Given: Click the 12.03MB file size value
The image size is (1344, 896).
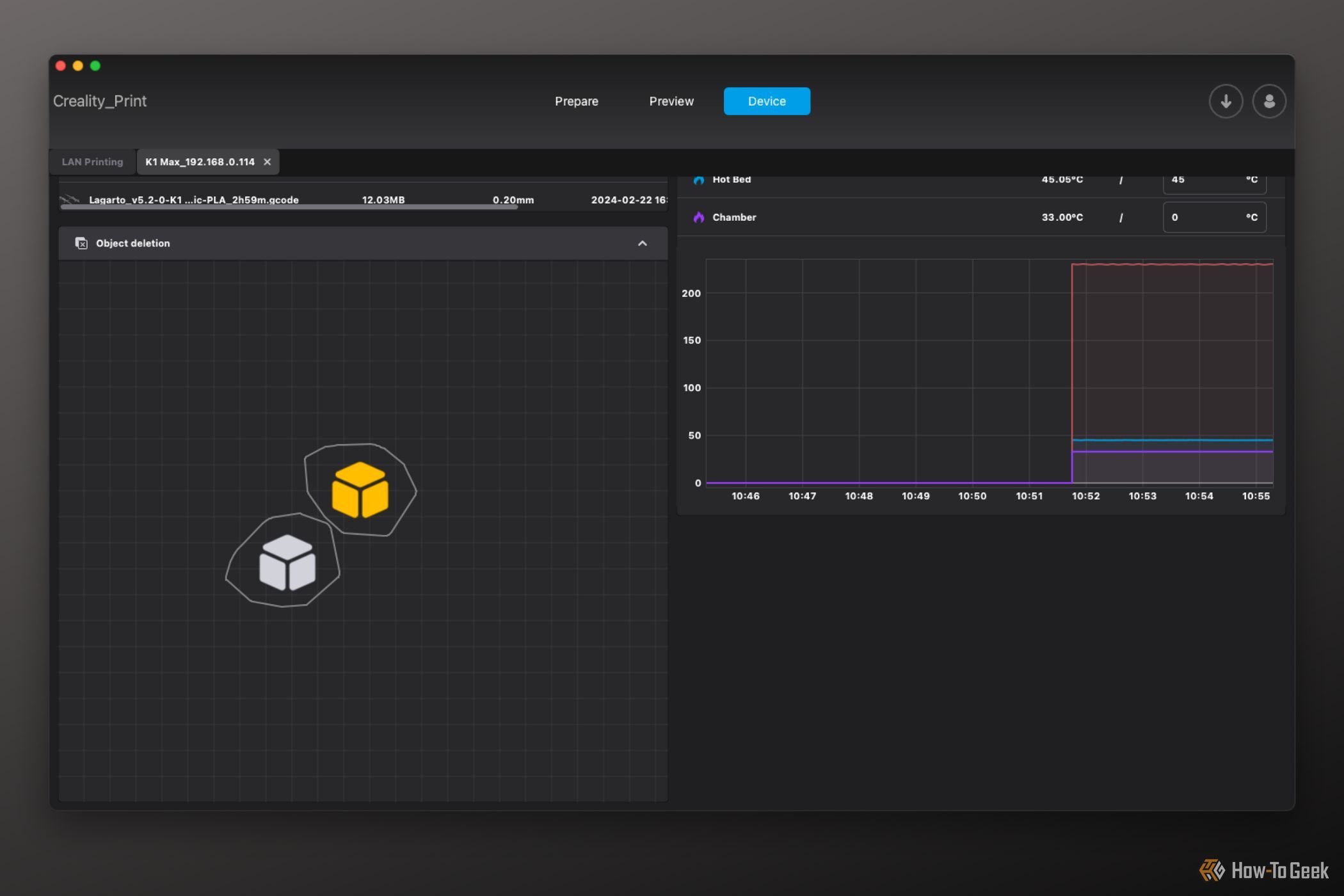Looking at the screenshot, I should pos(383,200).
